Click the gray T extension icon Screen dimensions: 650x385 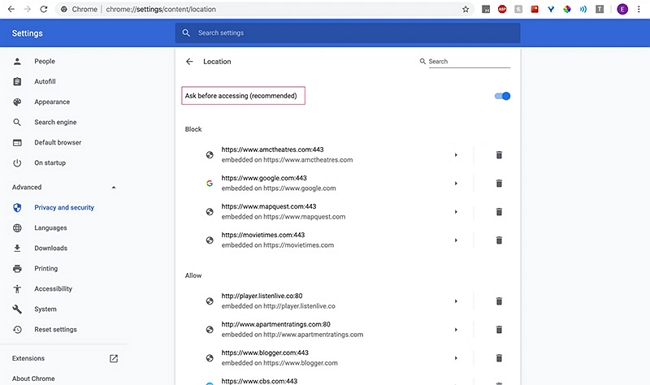tap(599, 9)
